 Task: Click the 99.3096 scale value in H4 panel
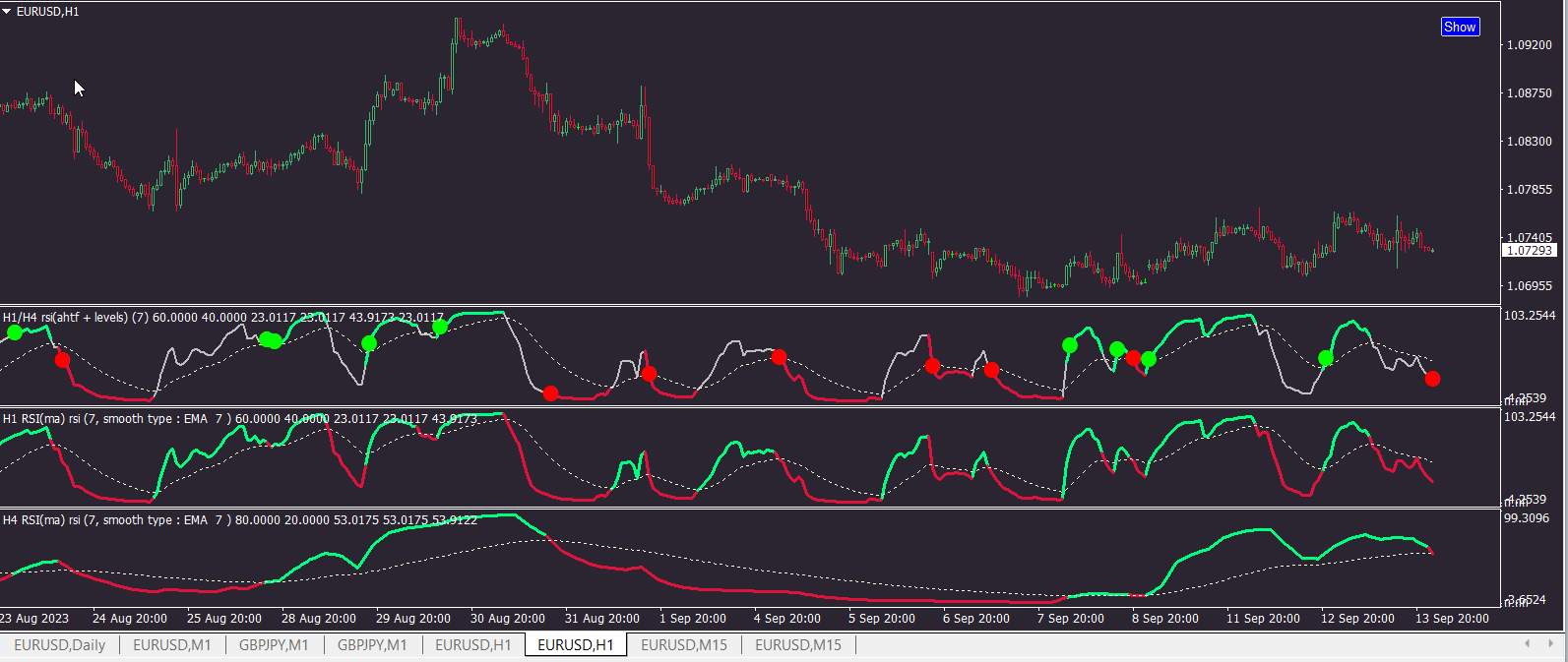click(1527, 518)
